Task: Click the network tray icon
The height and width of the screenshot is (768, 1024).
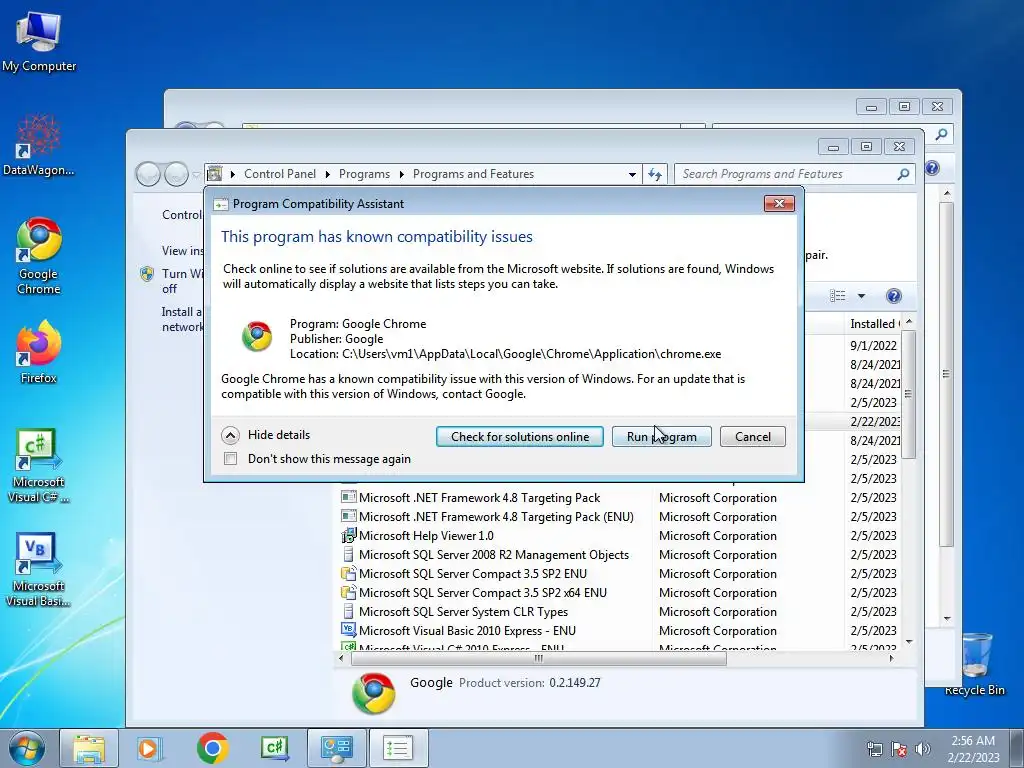Action: click(874, 748)
